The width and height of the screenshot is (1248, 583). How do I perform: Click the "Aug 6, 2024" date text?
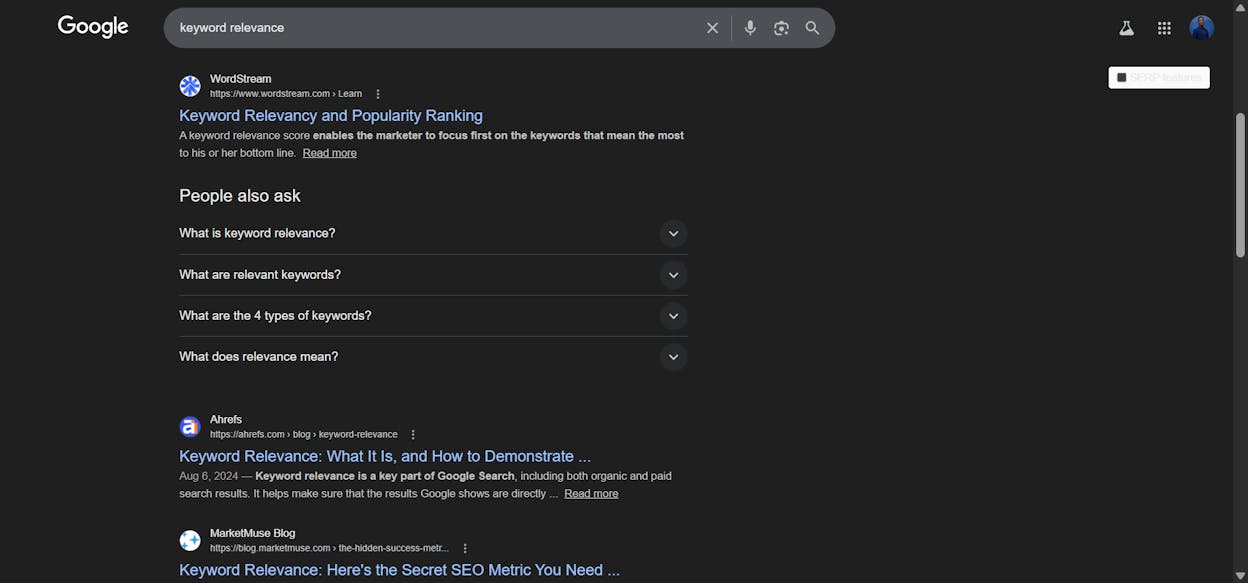click(x=208, y=476)
